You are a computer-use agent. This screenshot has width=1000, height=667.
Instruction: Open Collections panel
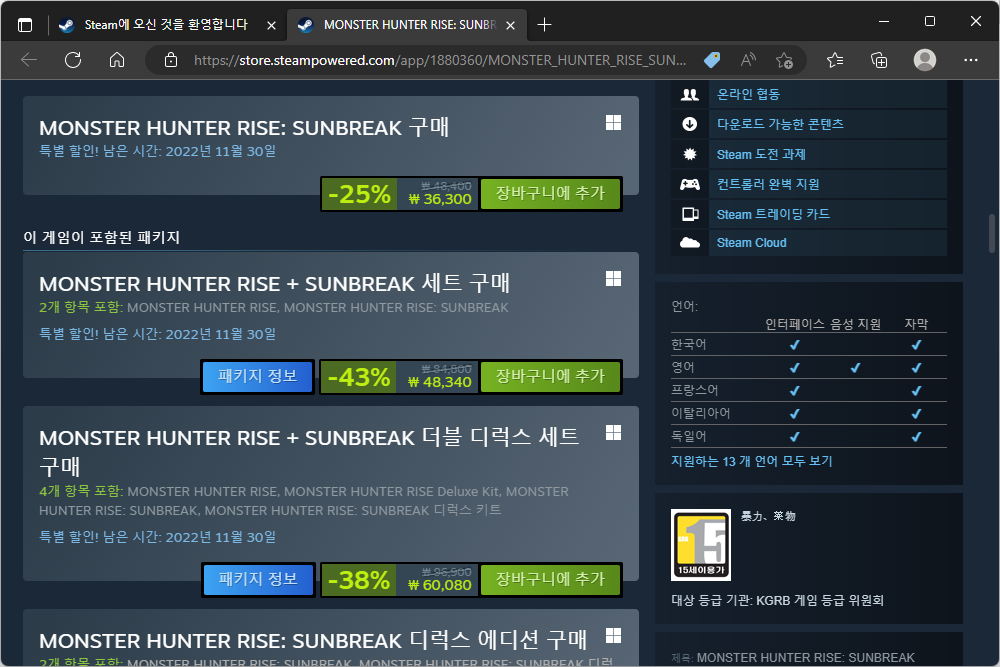[x=879, y=60]
